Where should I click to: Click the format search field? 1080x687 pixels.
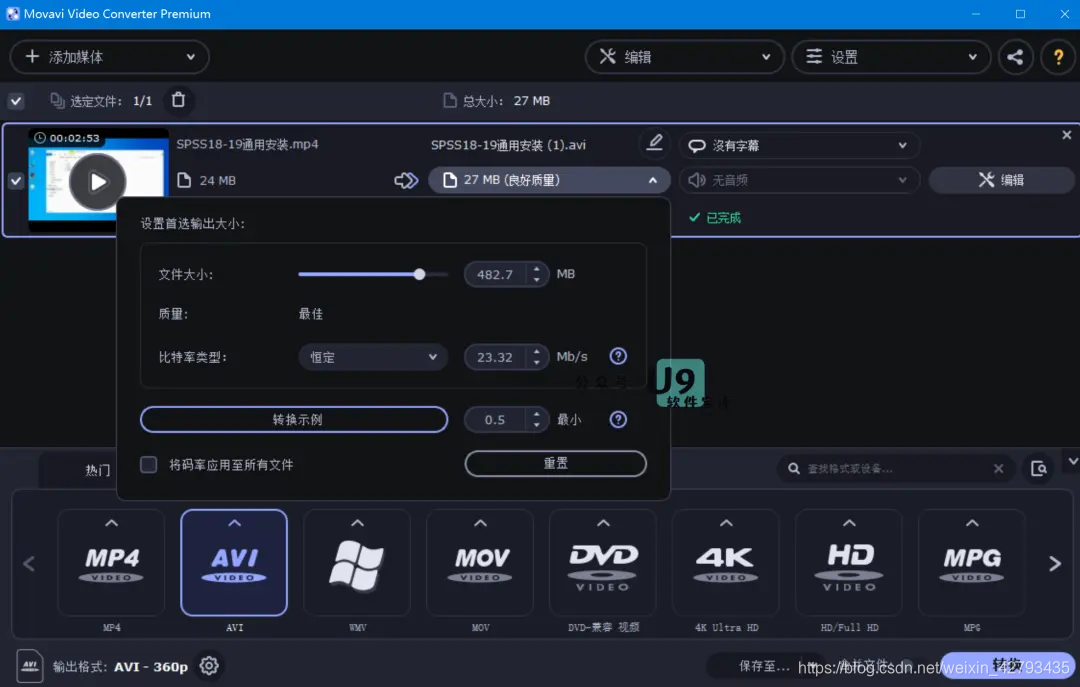point(895,469)
